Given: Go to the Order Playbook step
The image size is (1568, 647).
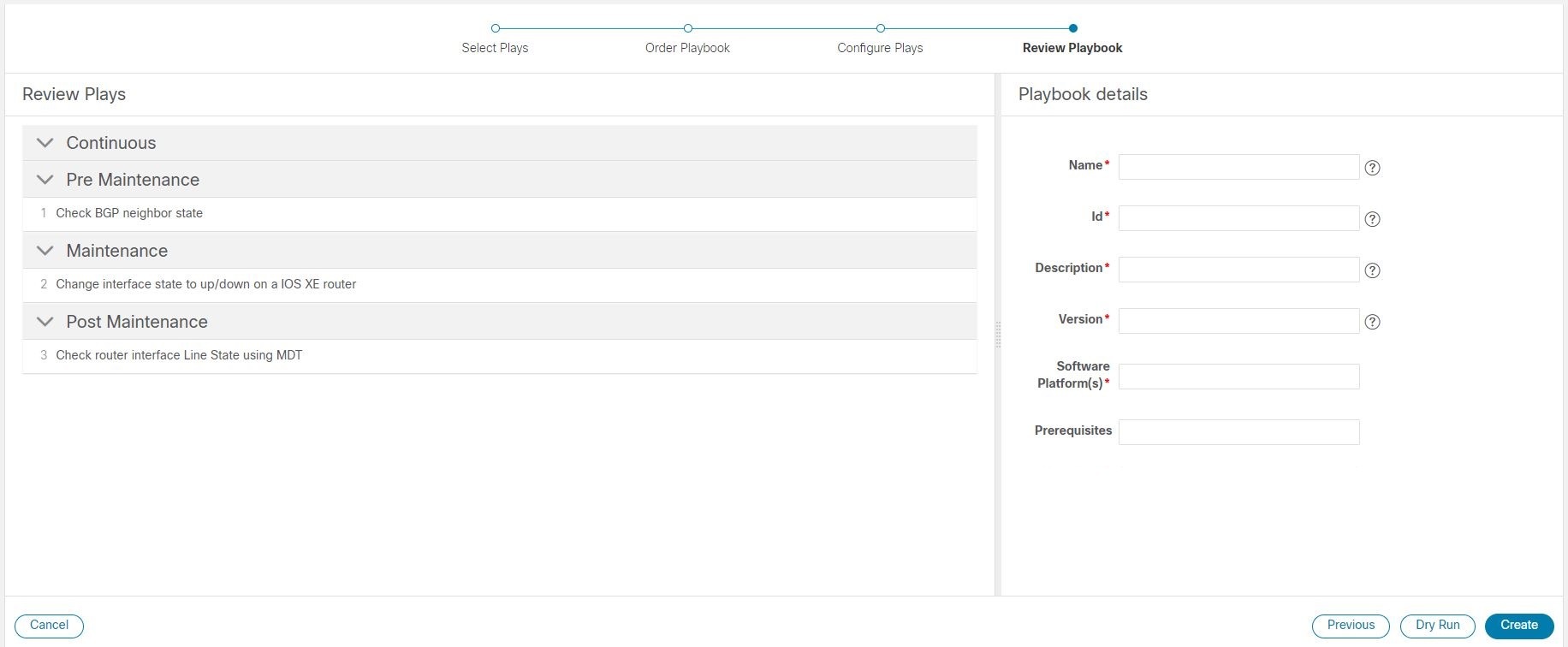Looking at the screenshot, I should [x=687, y=39].
